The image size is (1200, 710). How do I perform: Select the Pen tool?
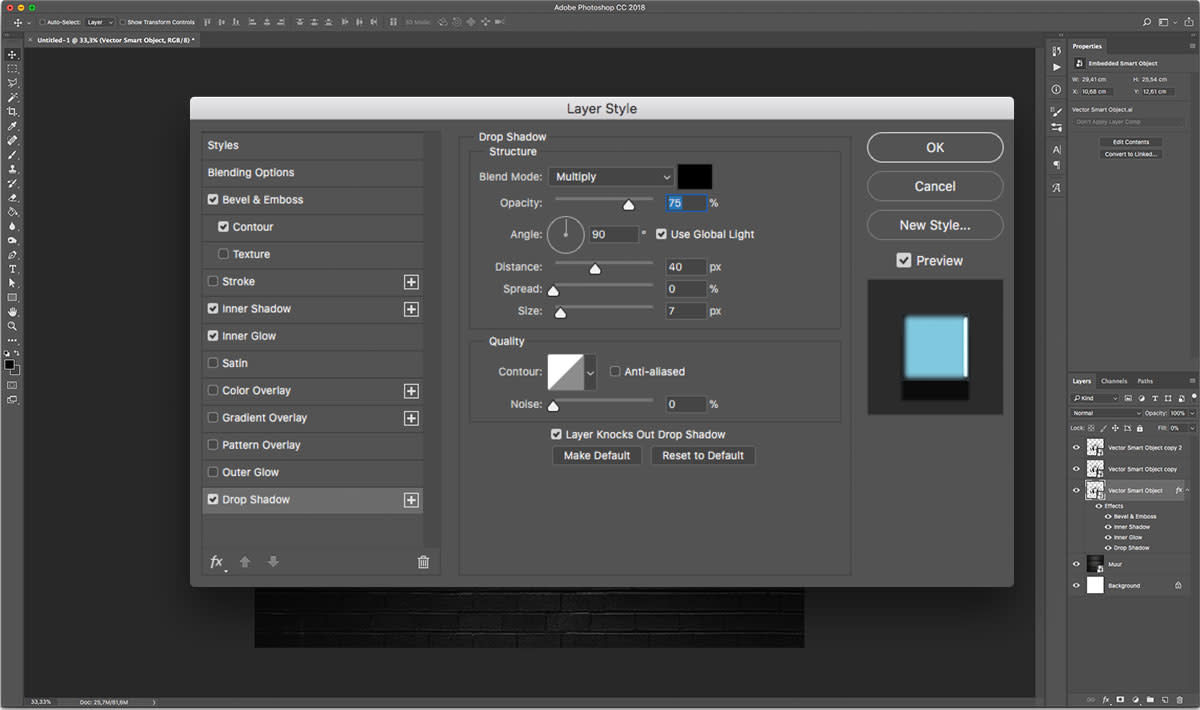(13, 255)
